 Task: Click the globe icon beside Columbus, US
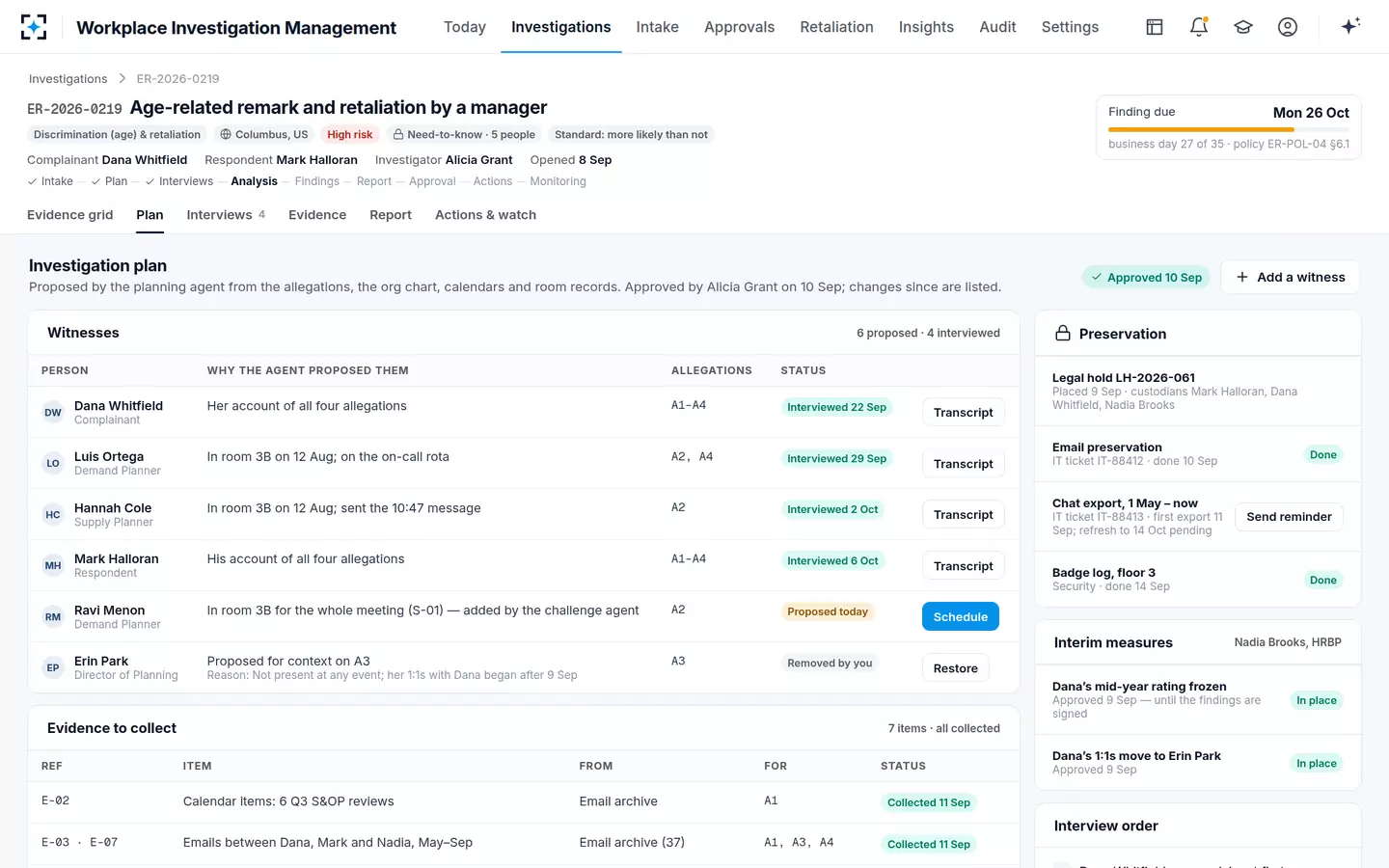tap(226, 135)
